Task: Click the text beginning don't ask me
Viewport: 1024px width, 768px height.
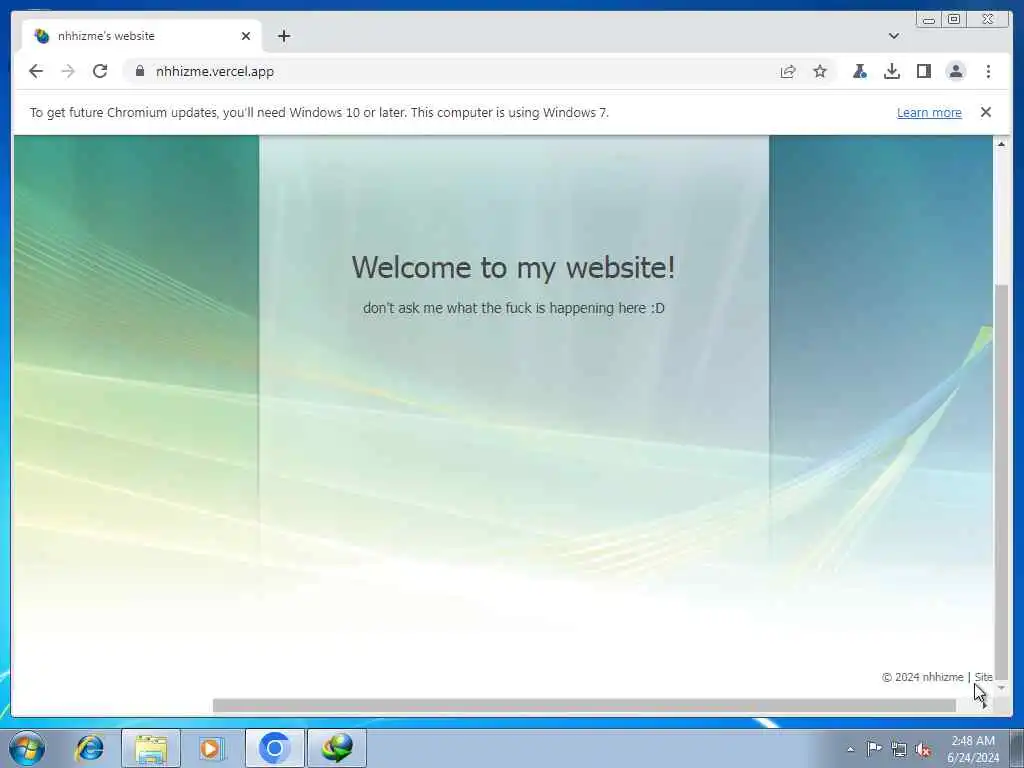Action: [x=513, y=308]
